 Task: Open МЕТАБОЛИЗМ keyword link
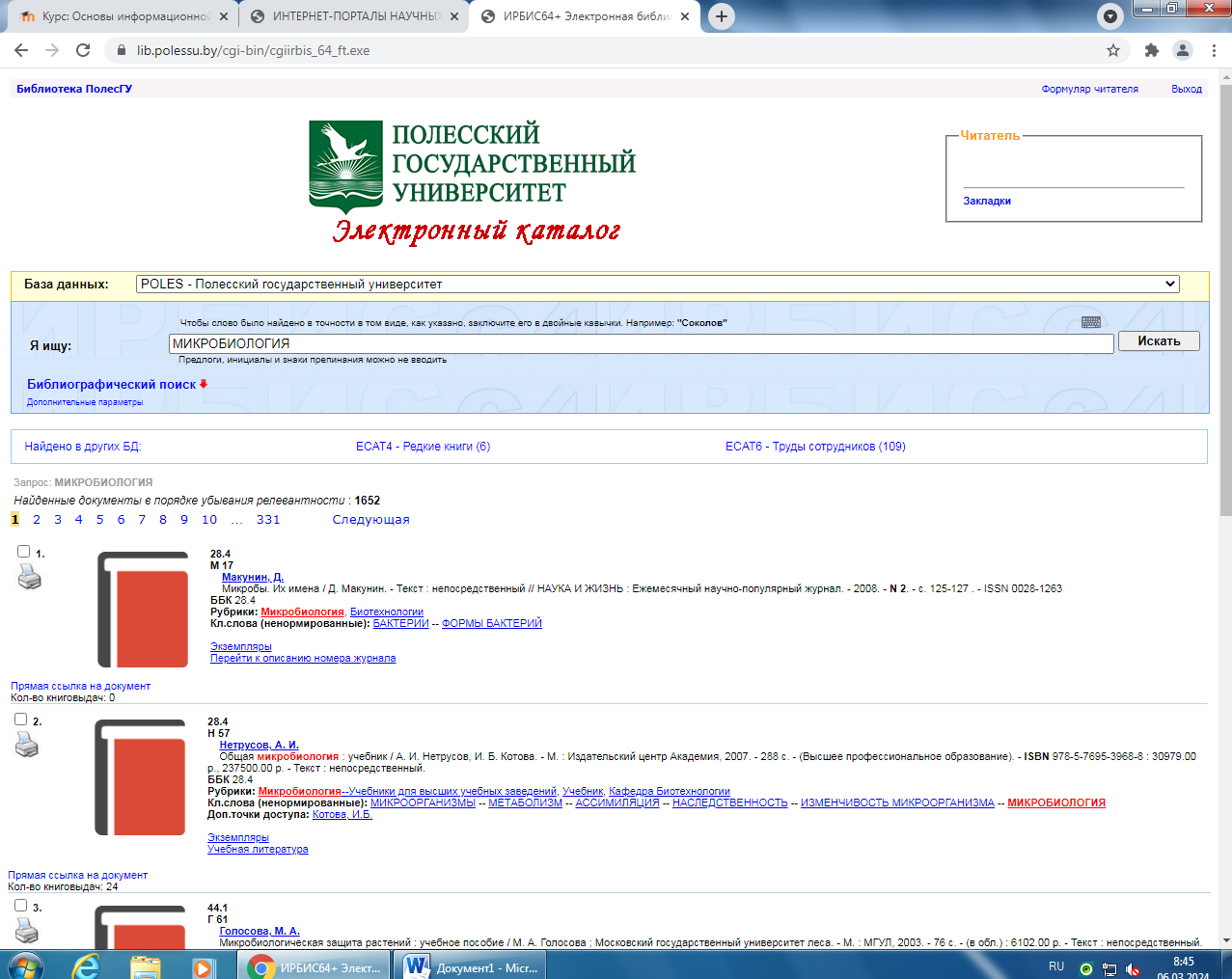tap(525, 802)
